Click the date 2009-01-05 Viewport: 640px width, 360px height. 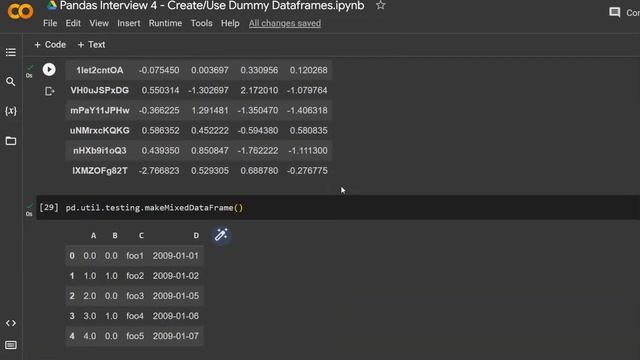tap(176, 296)
